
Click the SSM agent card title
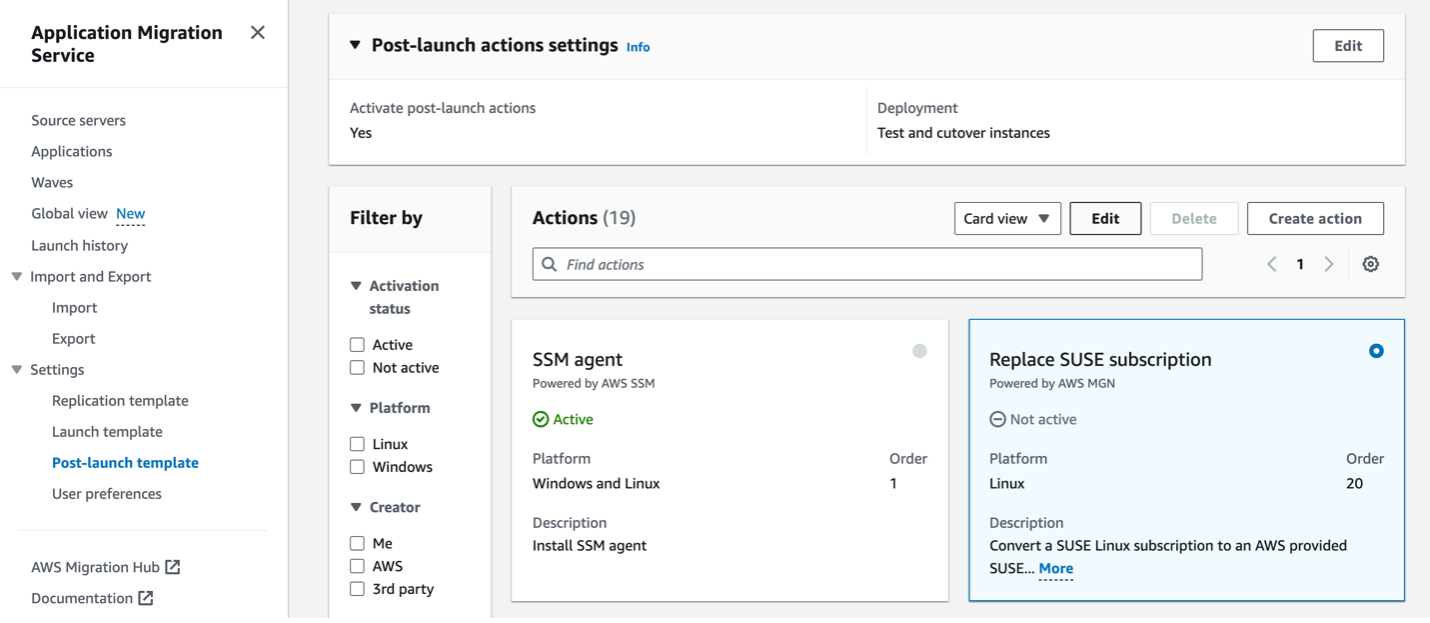click(578, 360)
